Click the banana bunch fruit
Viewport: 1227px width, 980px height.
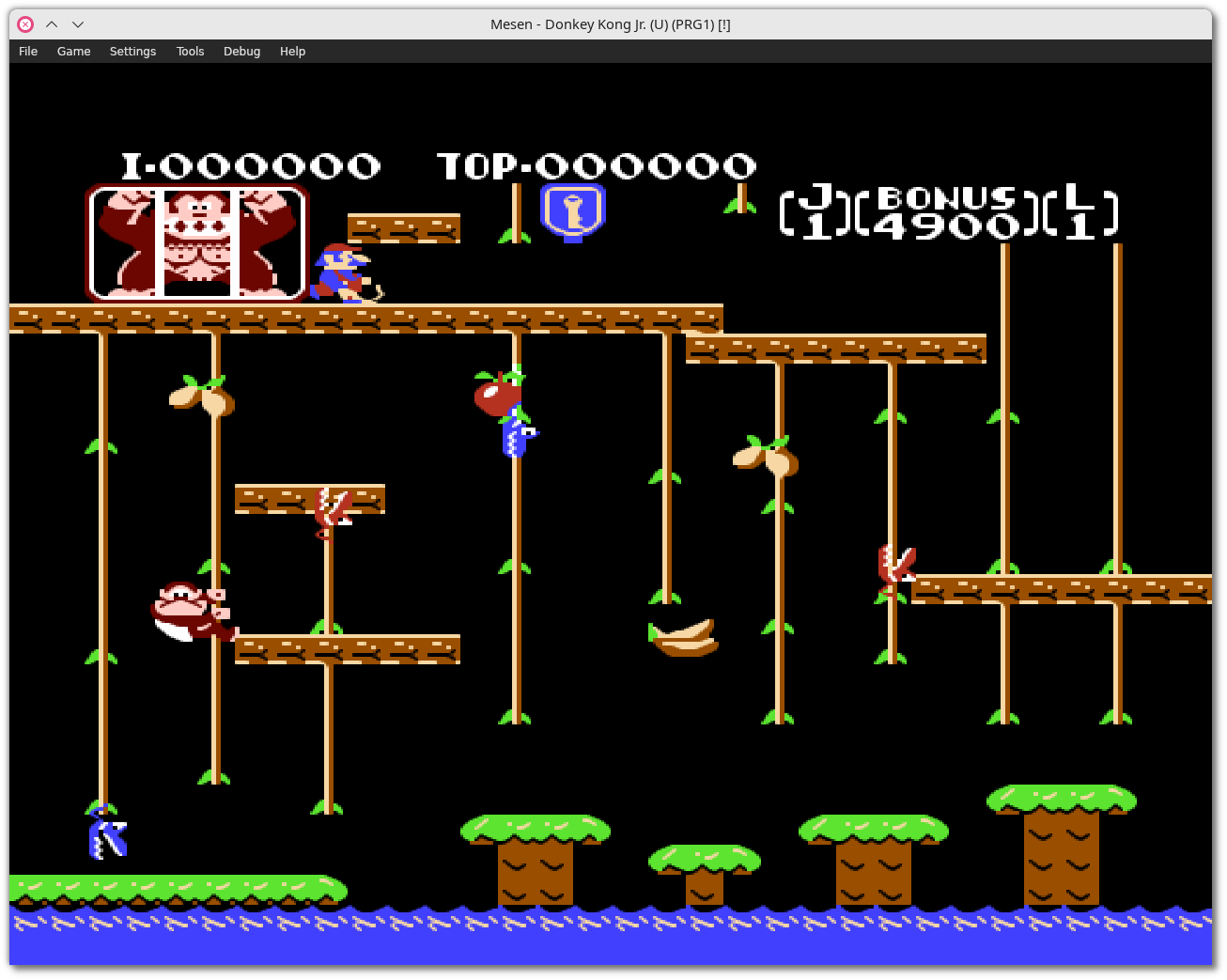684,638
